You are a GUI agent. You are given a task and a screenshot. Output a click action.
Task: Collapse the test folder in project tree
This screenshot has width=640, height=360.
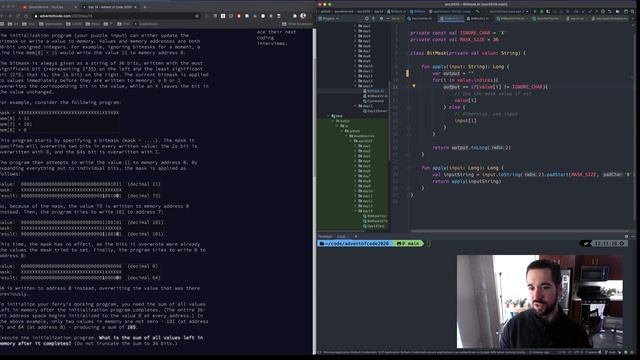tap(329, 116)
